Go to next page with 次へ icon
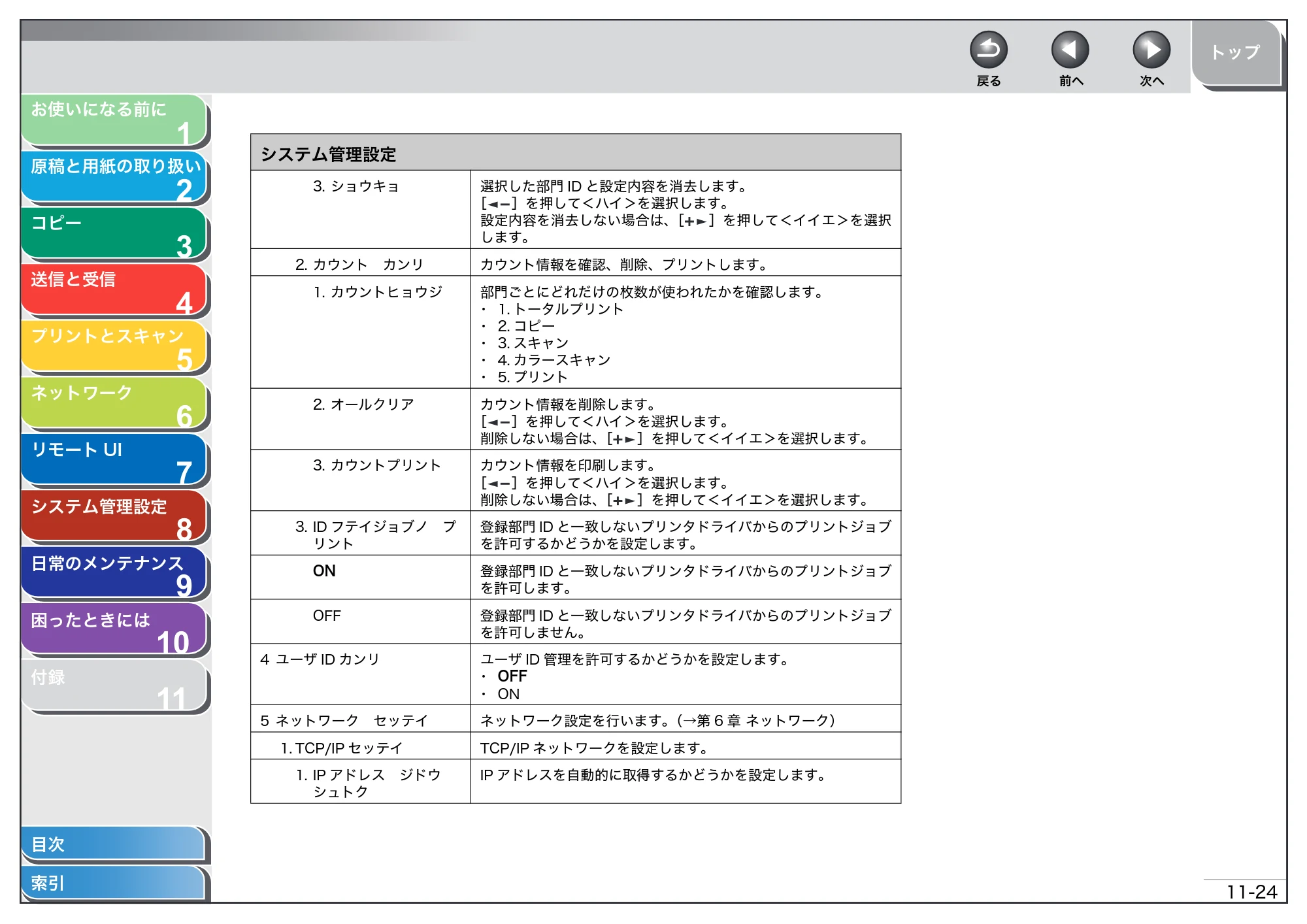Screen dimensions: 1307x924 click(1151, 50)
